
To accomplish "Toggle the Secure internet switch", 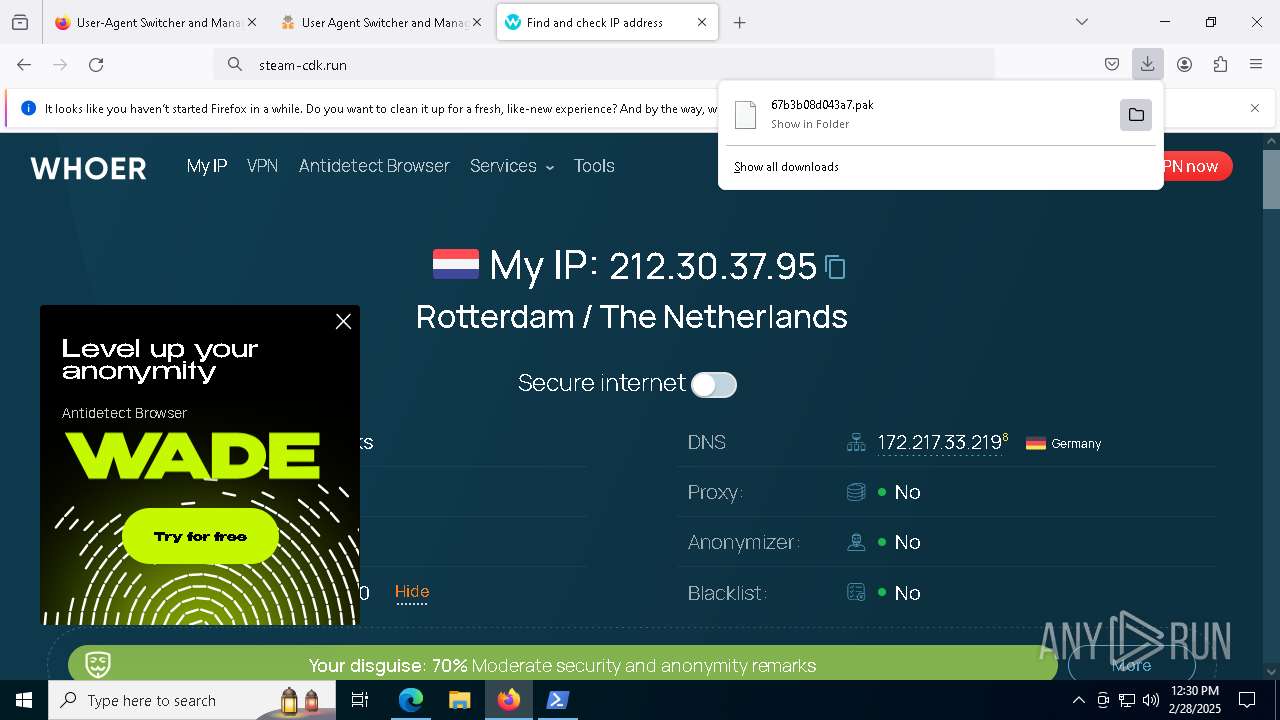I will 714,385.
